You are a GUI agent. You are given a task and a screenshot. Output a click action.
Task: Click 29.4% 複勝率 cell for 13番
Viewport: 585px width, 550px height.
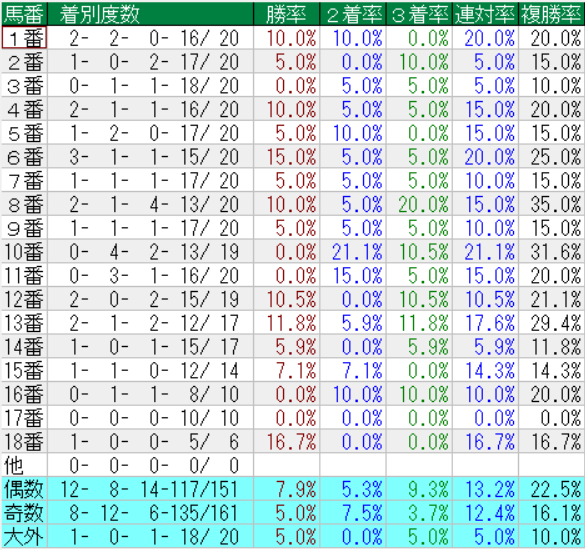tap(551, 323)
